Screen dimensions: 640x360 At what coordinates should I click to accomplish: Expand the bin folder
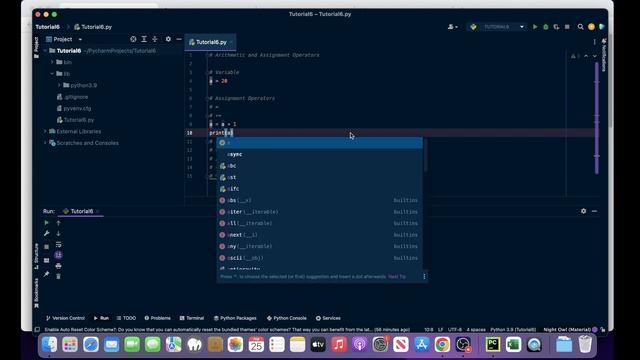(x=52, y=62)
